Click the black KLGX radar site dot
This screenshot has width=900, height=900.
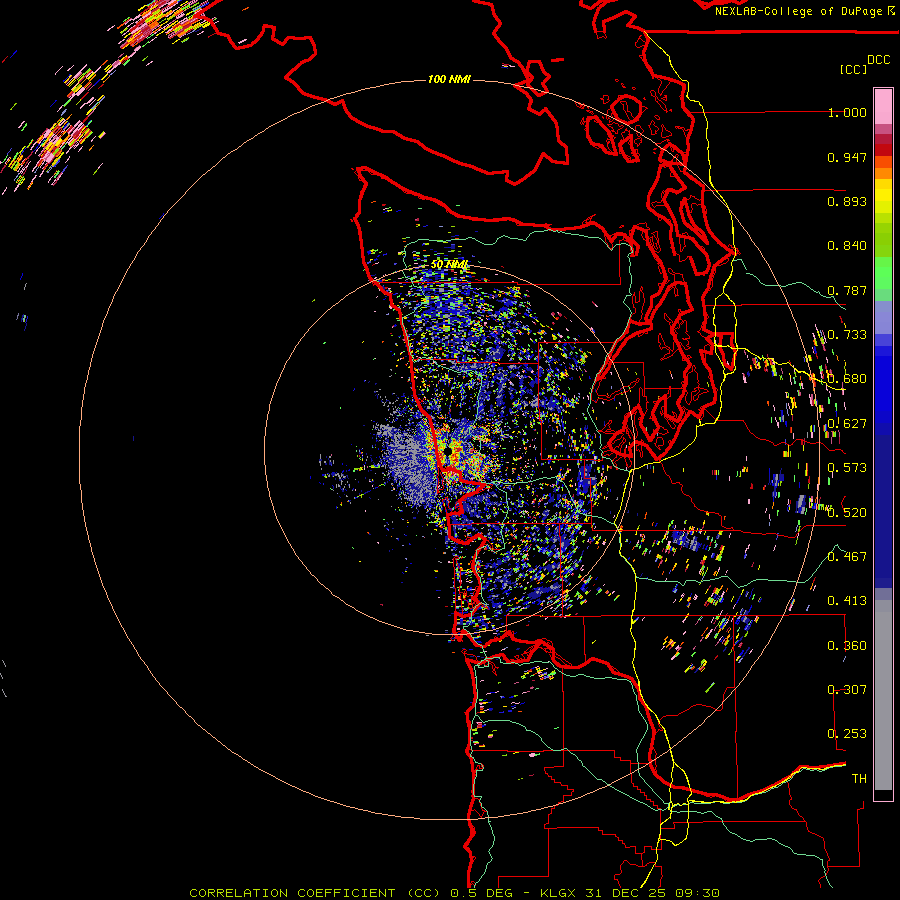[x=448, y=452]
